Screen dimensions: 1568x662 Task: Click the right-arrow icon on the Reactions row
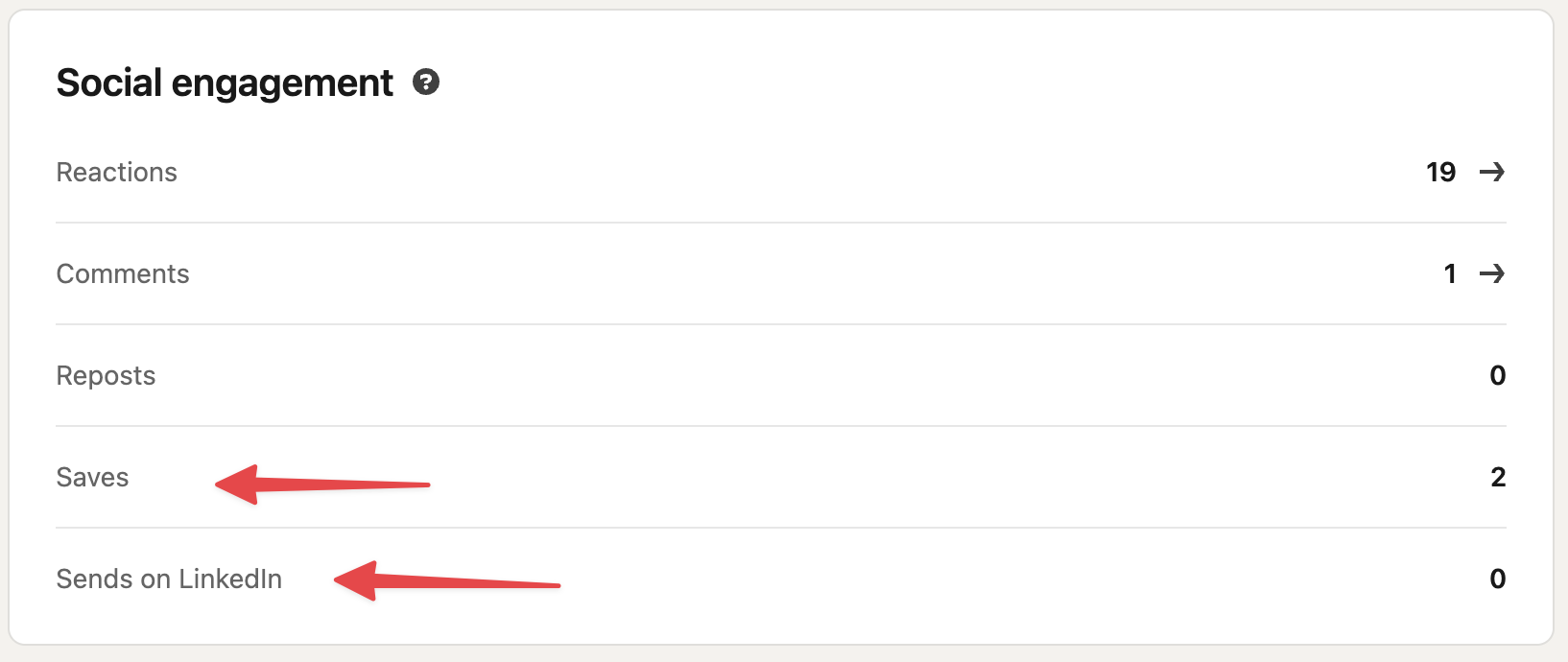click(1491, 173)
